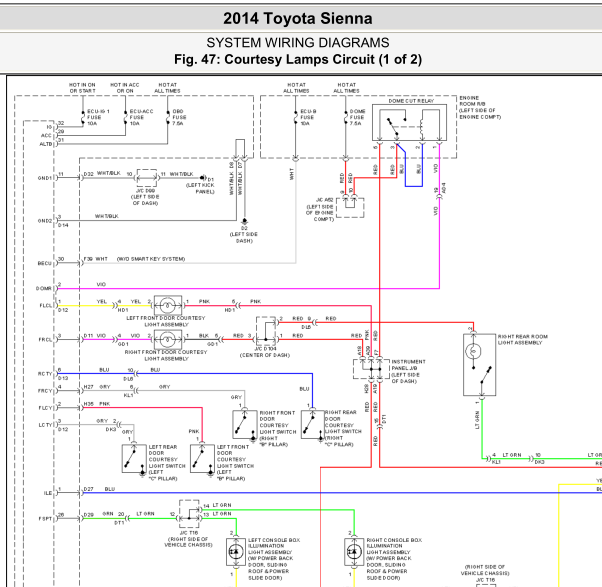This screenshot has width=602, height=587.
Task: Click the Dome Cut Relay symbol box
Action: (409, 122)
